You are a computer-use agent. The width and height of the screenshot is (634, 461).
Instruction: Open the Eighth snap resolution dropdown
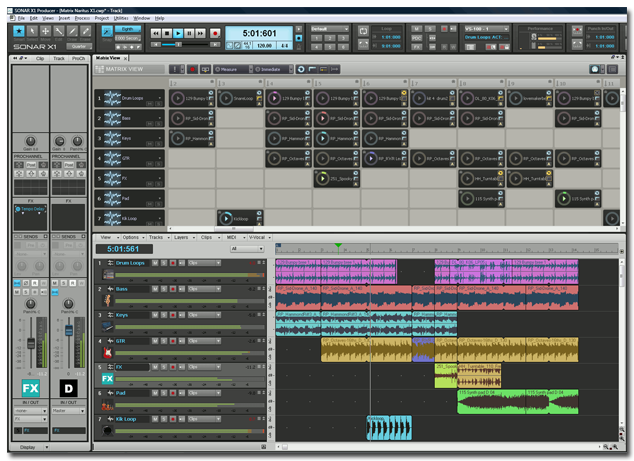pyautogui.click(x=128, y=29)
